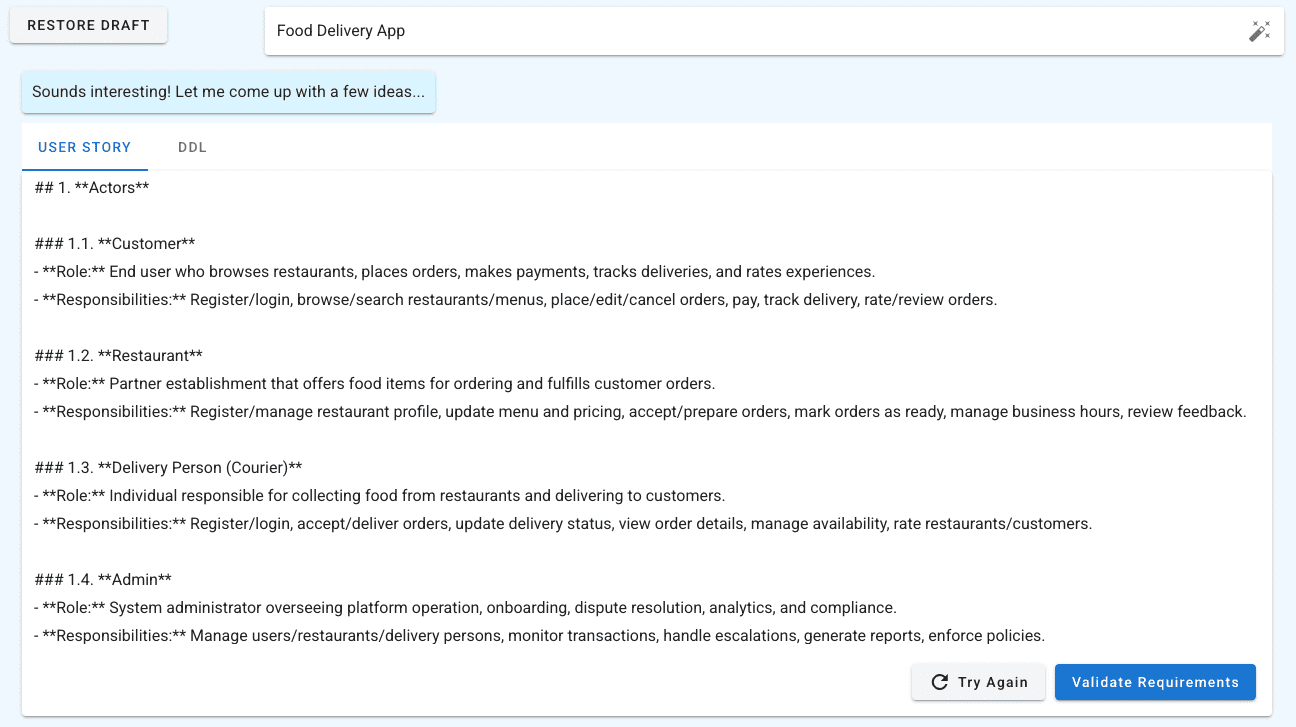Viewport: 1296px width, 727px height.
Task: Click the Customer Role description line
Action: (x=455, y=272)
